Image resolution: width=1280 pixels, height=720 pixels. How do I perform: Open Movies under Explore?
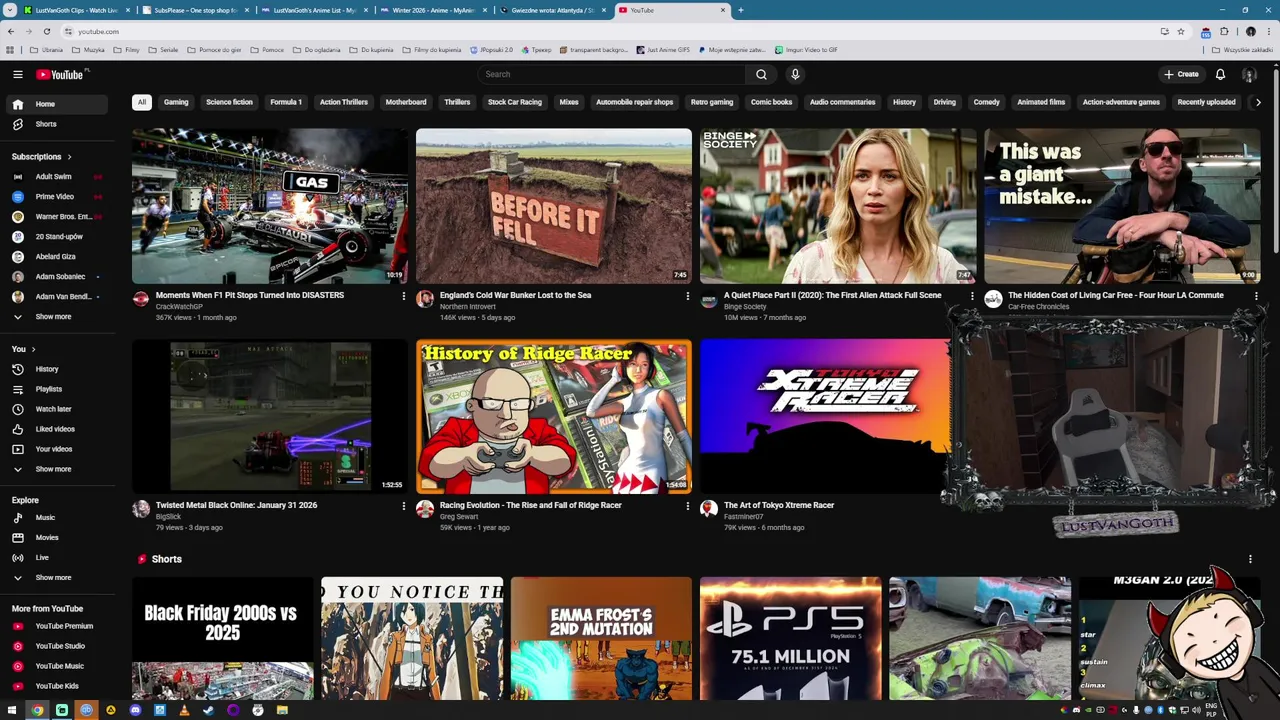(59, 538)
